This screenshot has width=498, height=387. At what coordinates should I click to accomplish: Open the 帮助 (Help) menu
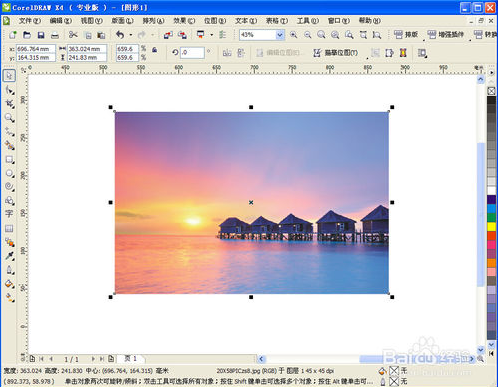[369, 21]
